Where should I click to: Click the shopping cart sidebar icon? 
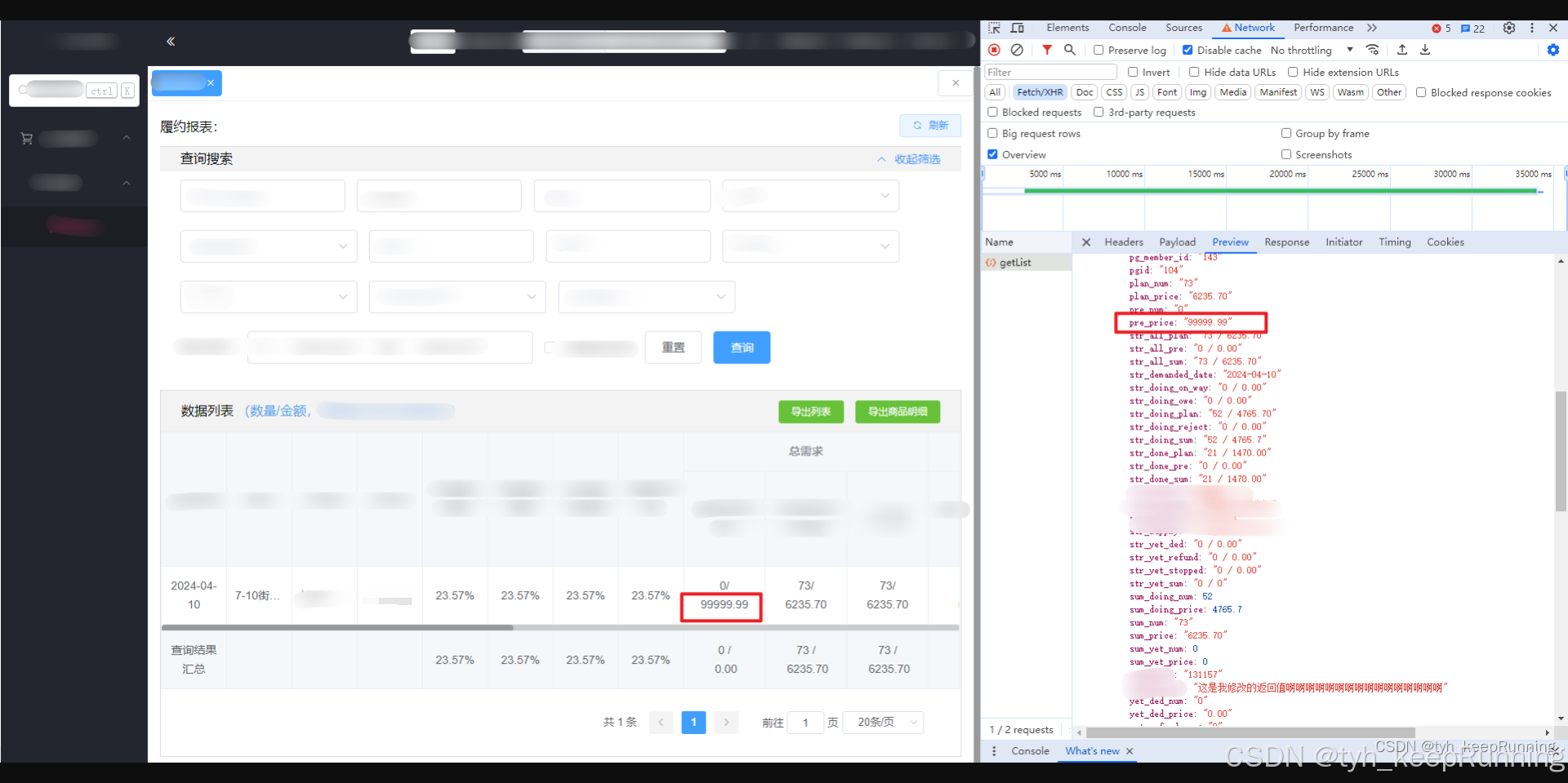point(27,139)
